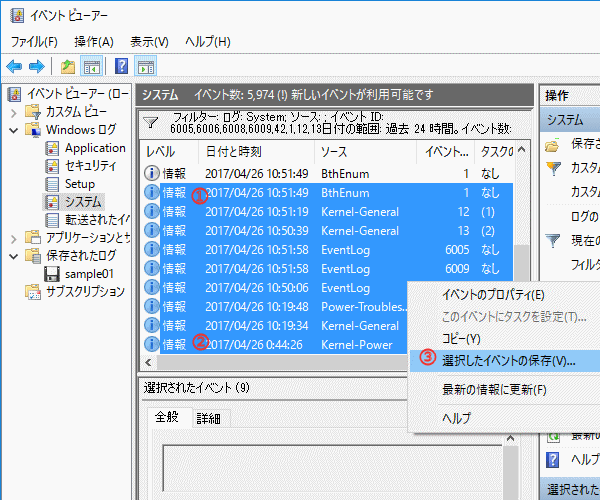Toggle the action pane toolbar icon
600x500 pixels.
point(146,67)
